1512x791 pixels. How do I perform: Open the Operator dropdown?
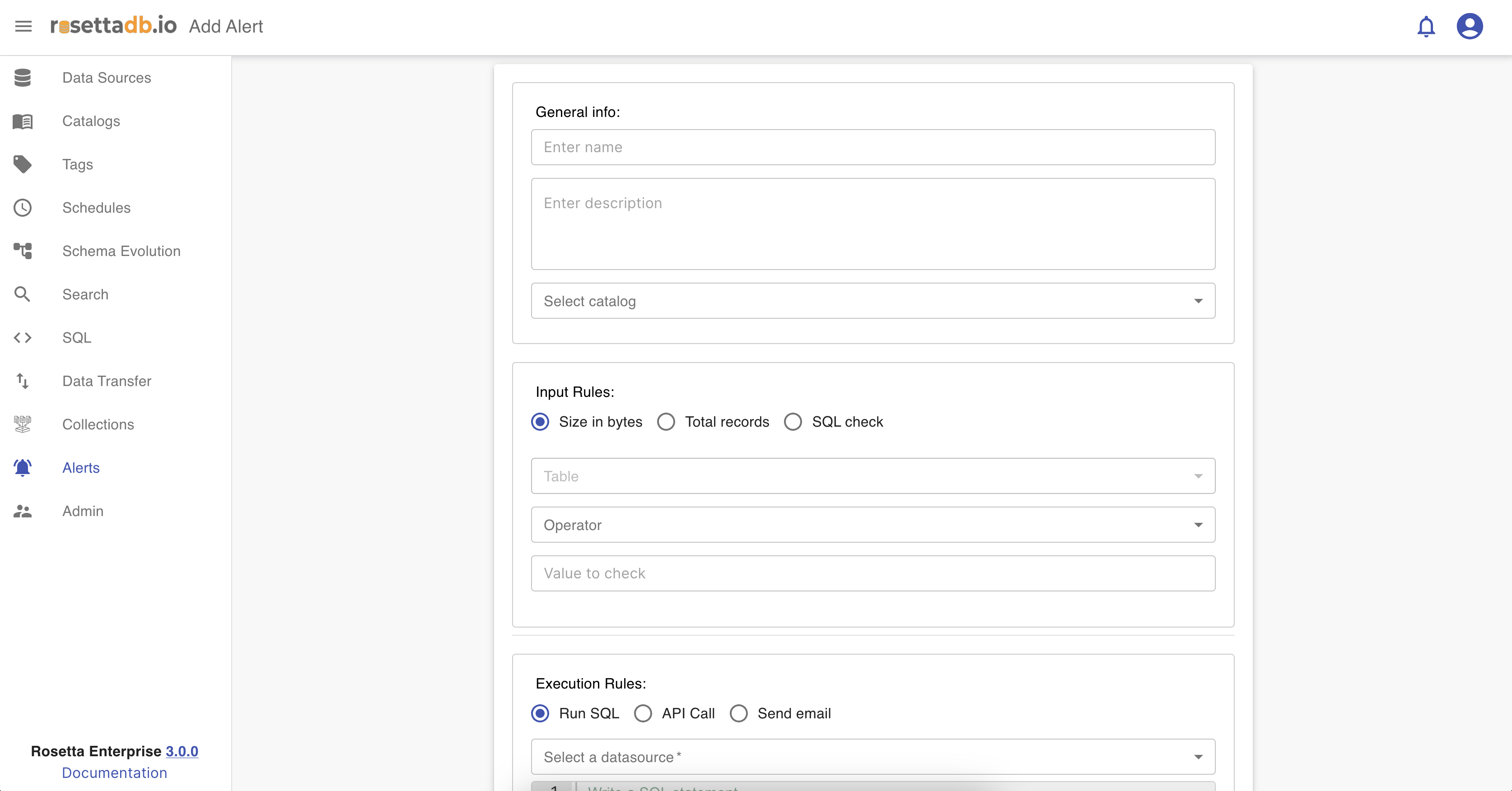(873, 525)
